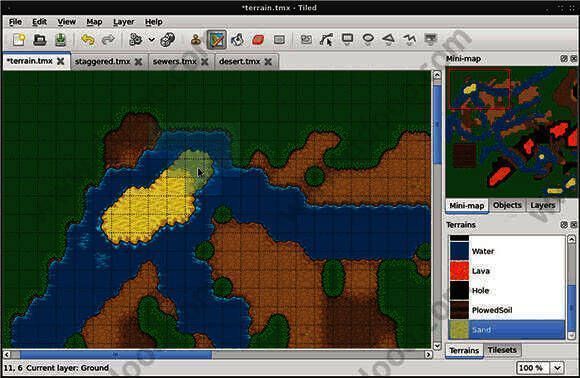Viewport: 580px width, 378px height.
Task: Select the Bucket Fill tool
Action: coord(237,40)
